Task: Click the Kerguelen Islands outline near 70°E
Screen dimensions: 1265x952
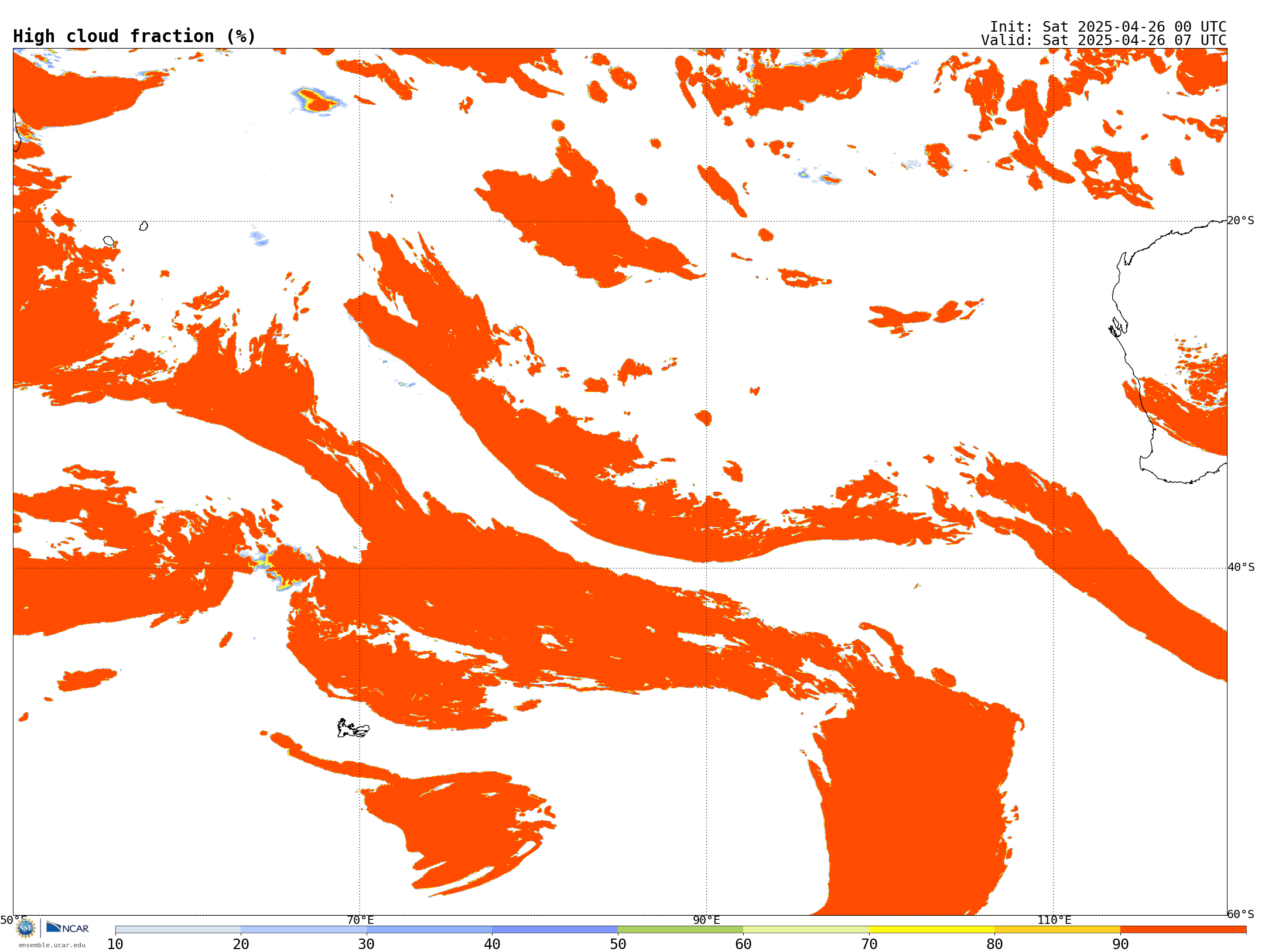Action: (x=353, y=728)
